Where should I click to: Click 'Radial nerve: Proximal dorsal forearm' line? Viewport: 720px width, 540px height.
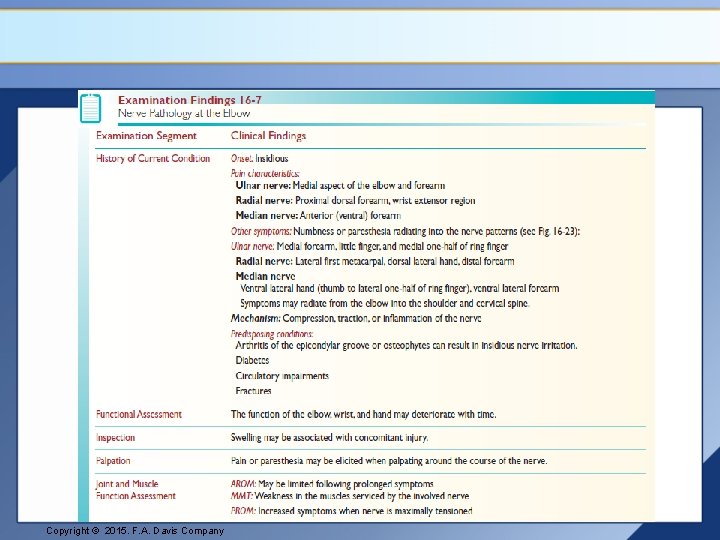coord(355,201)
